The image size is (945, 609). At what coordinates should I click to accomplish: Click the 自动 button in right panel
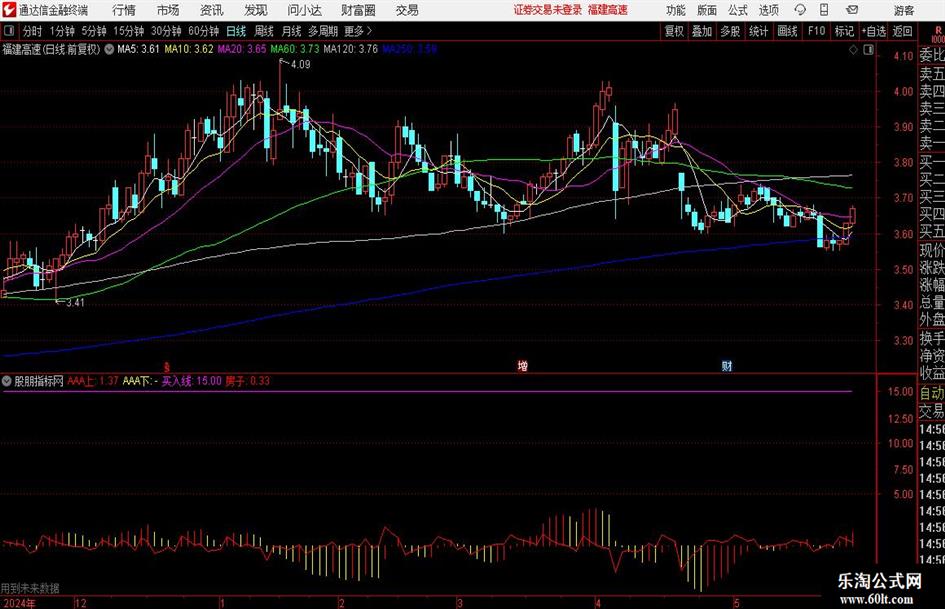coord(931,393)
